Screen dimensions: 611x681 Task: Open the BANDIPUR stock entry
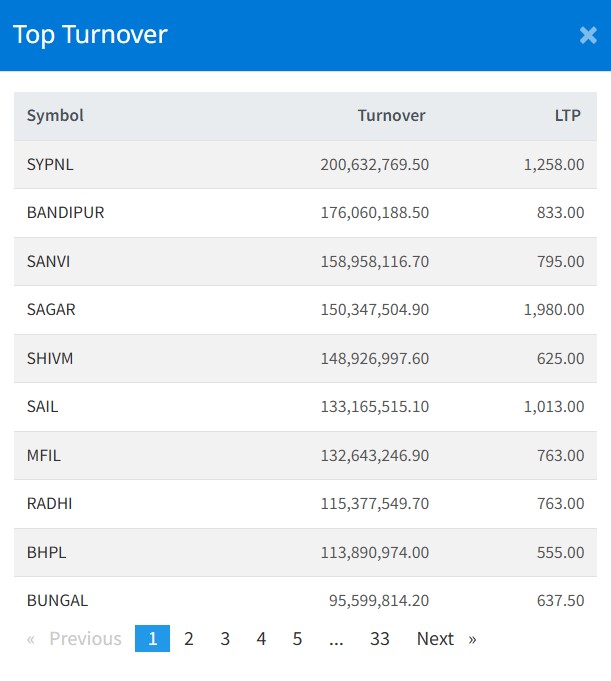click(65, 213)
